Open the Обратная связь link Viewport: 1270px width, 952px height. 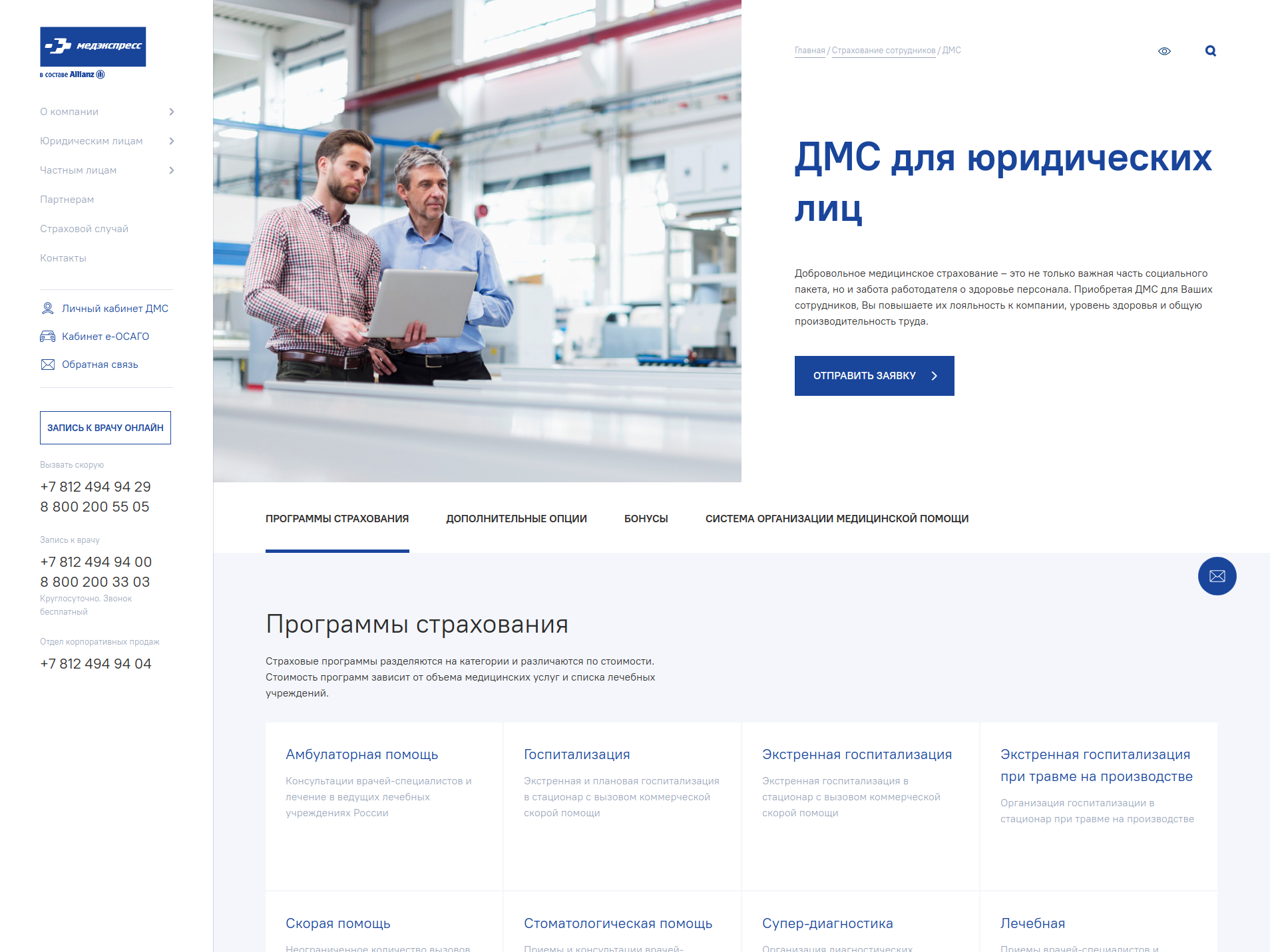point(100,365)
